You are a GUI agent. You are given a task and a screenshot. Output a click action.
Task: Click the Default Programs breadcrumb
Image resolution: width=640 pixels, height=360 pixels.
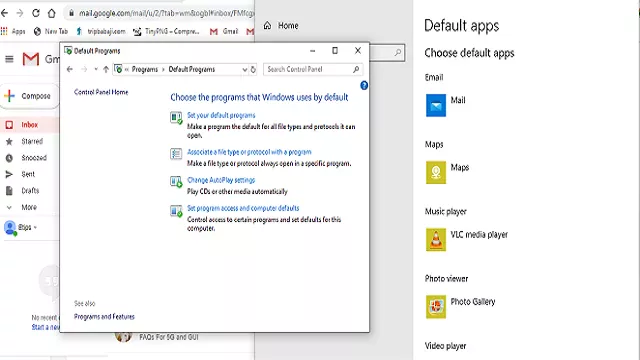(x=191, y=69)
